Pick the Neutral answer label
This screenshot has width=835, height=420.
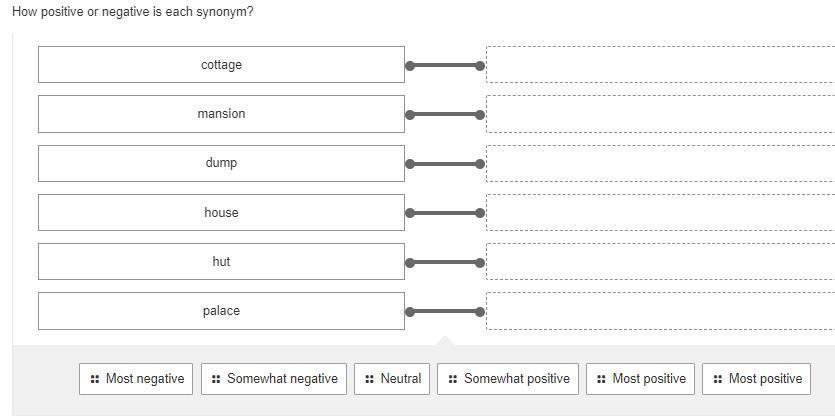tap(400, 379)
